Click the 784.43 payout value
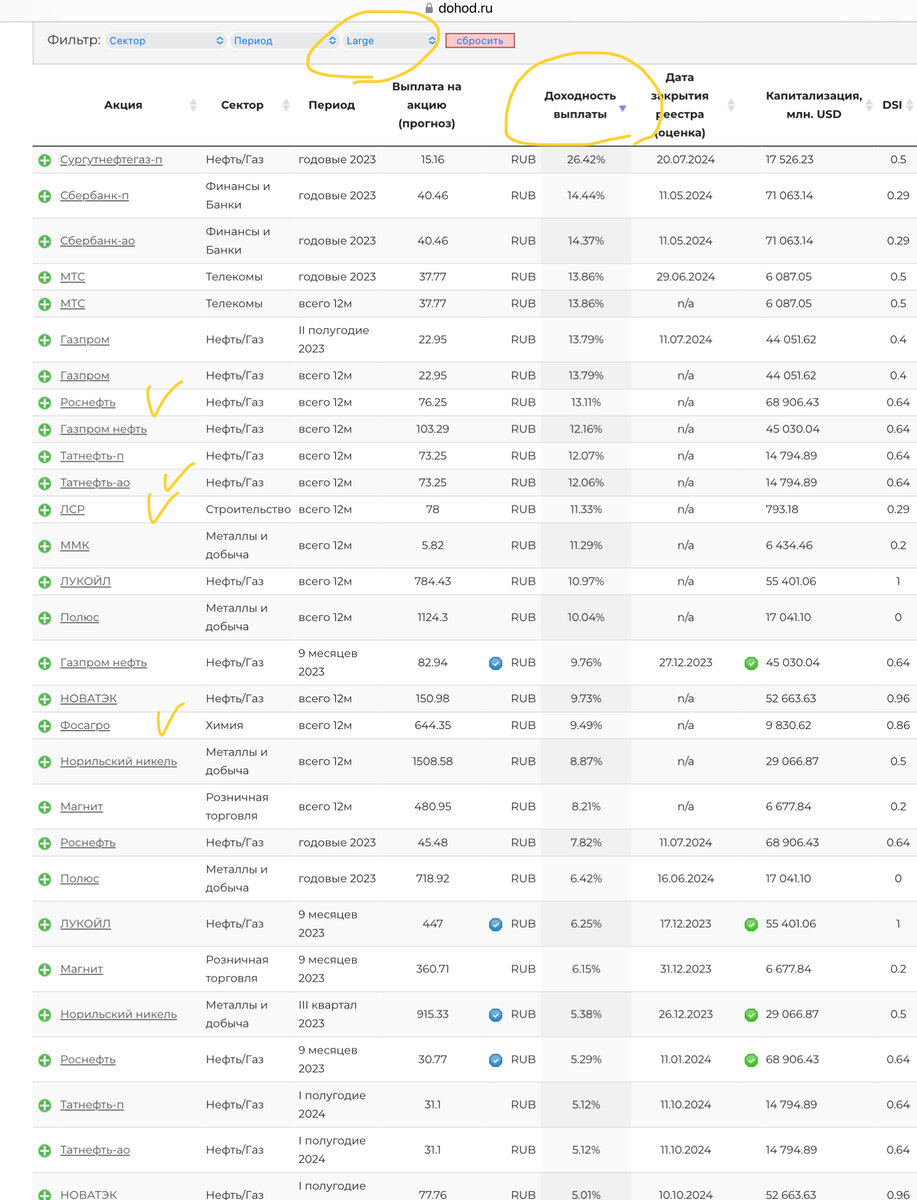Image resolution: width=917 pixels, height=1200 pixels. point(432,582)
